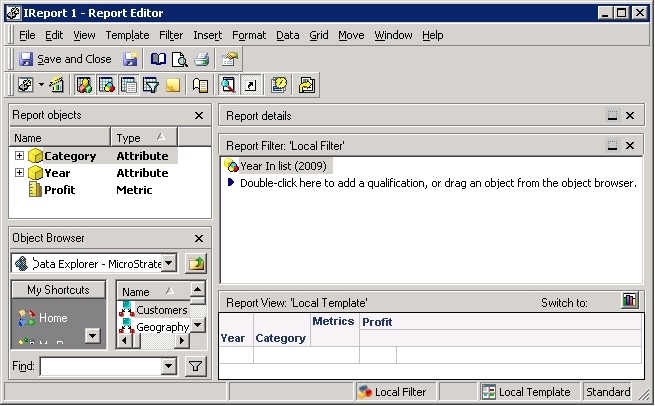This screenshot has width=655, height=406.
Task: Expand the Category attribute tree node
Action: (x=19, y=155)
